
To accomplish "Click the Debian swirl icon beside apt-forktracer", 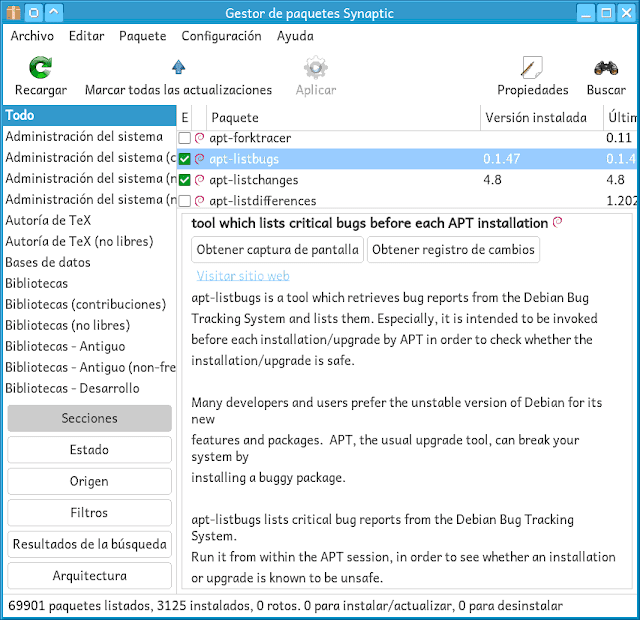I will click(199, 138).
